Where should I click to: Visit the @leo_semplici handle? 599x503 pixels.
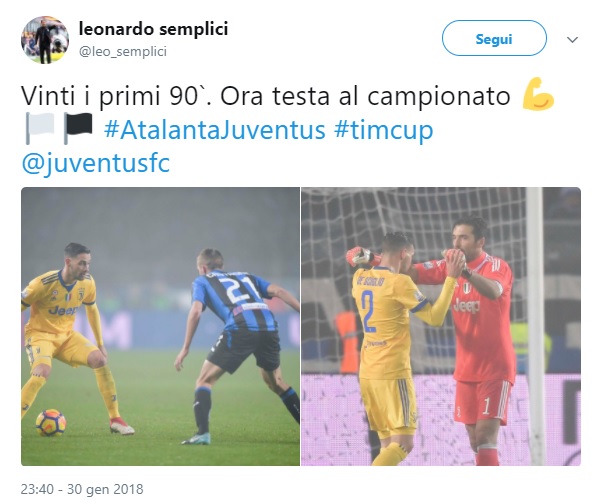point(123,51)
